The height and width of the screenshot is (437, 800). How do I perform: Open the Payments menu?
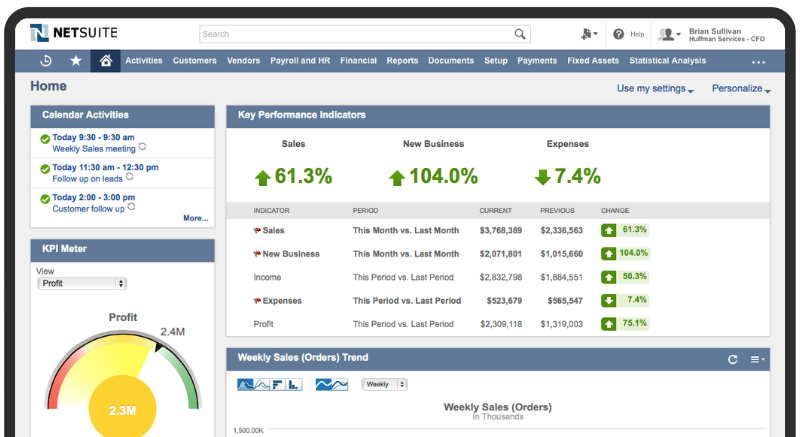tap(537, 61)
